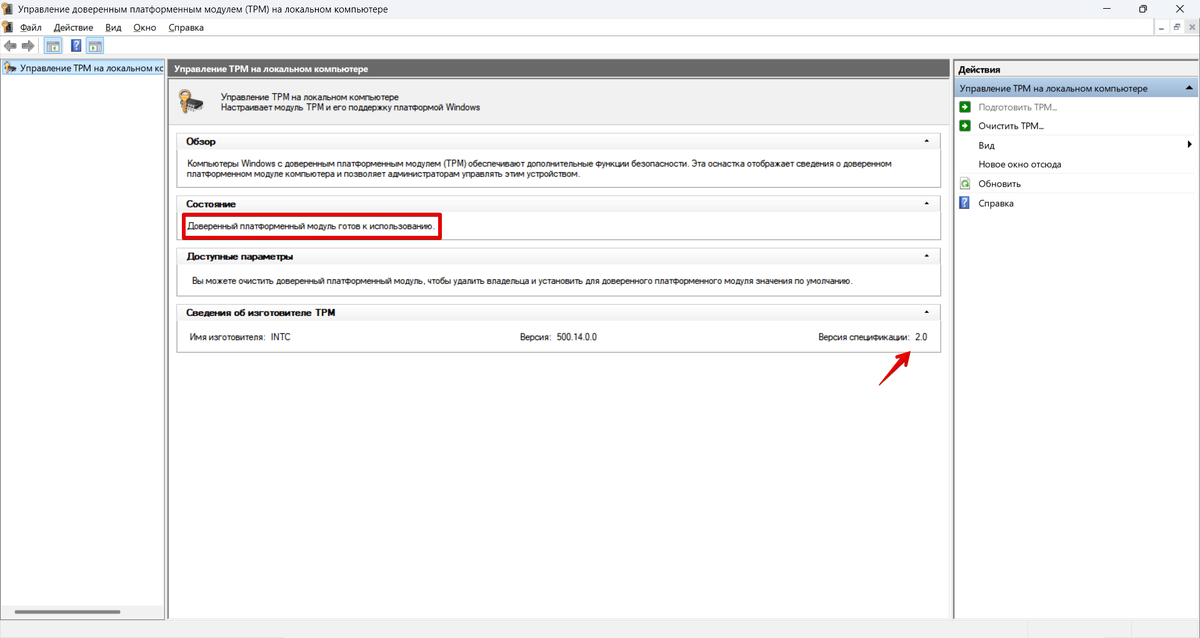
Task: Click manufacturer name value INTC
Action: click(x=280, y=337)
